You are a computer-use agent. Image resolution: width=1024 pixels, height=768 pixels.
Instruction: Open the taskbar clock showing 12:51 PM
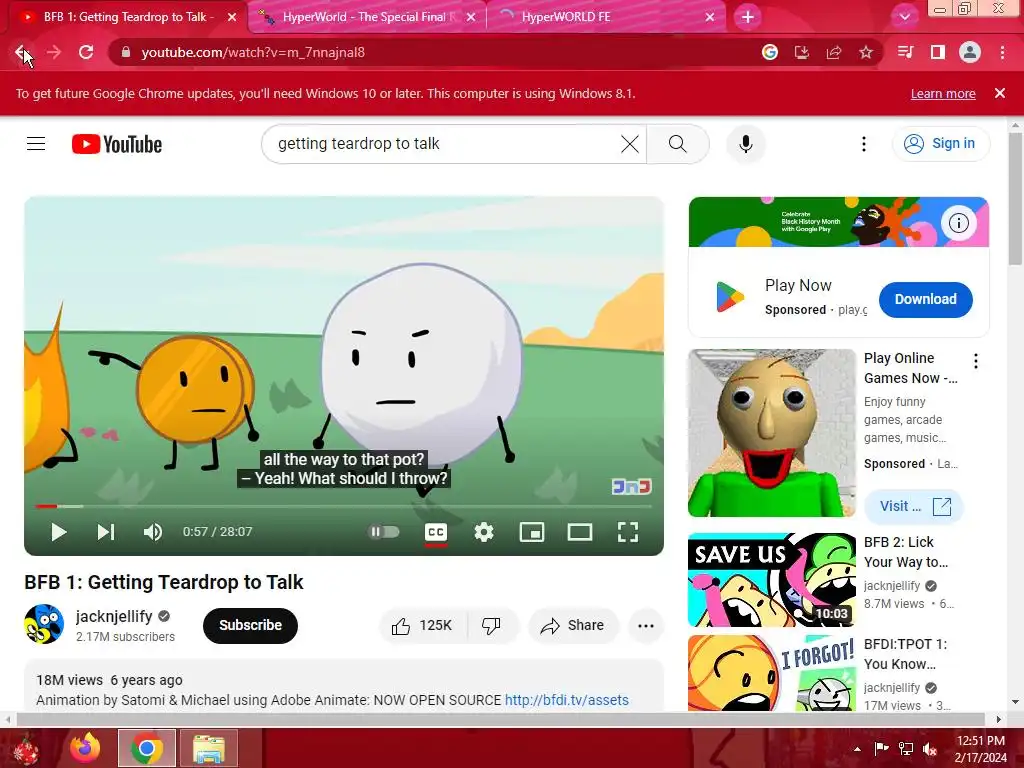[x=980, y=748]
